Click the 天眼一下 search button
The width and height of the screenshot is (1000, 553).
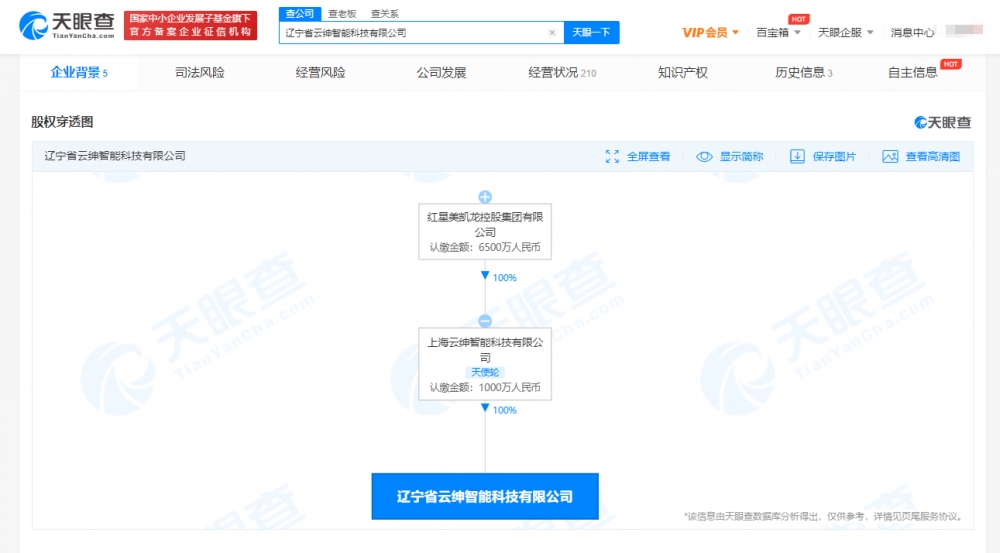click(x=591, y=33)
